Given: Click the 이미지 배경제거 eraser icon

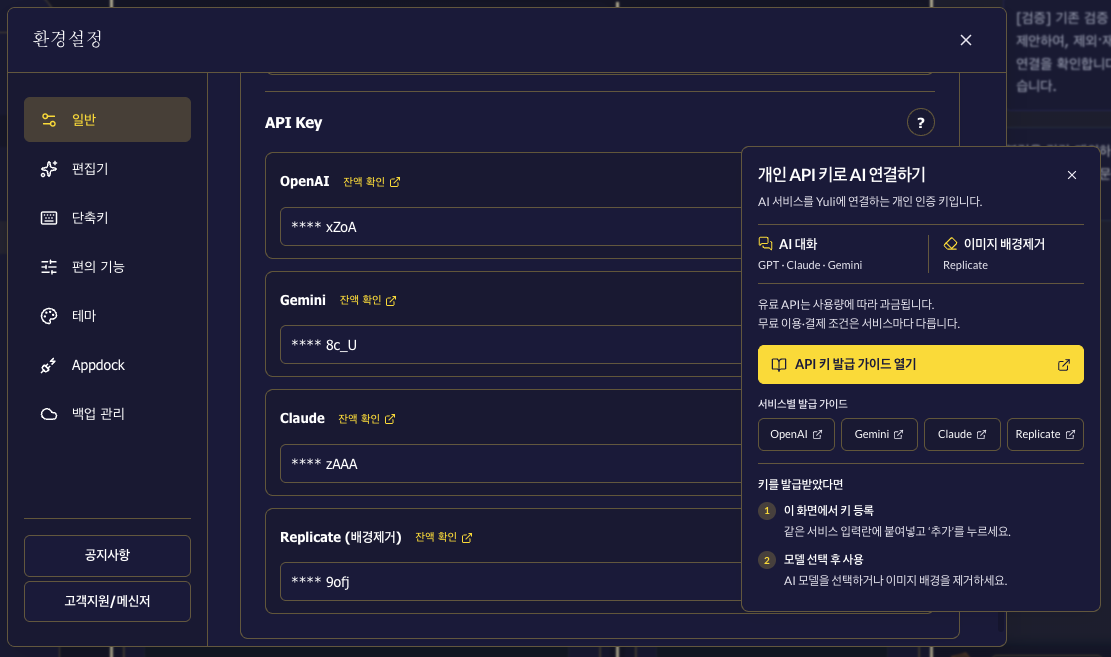Looking at the screenshot, I should point(950,244).
